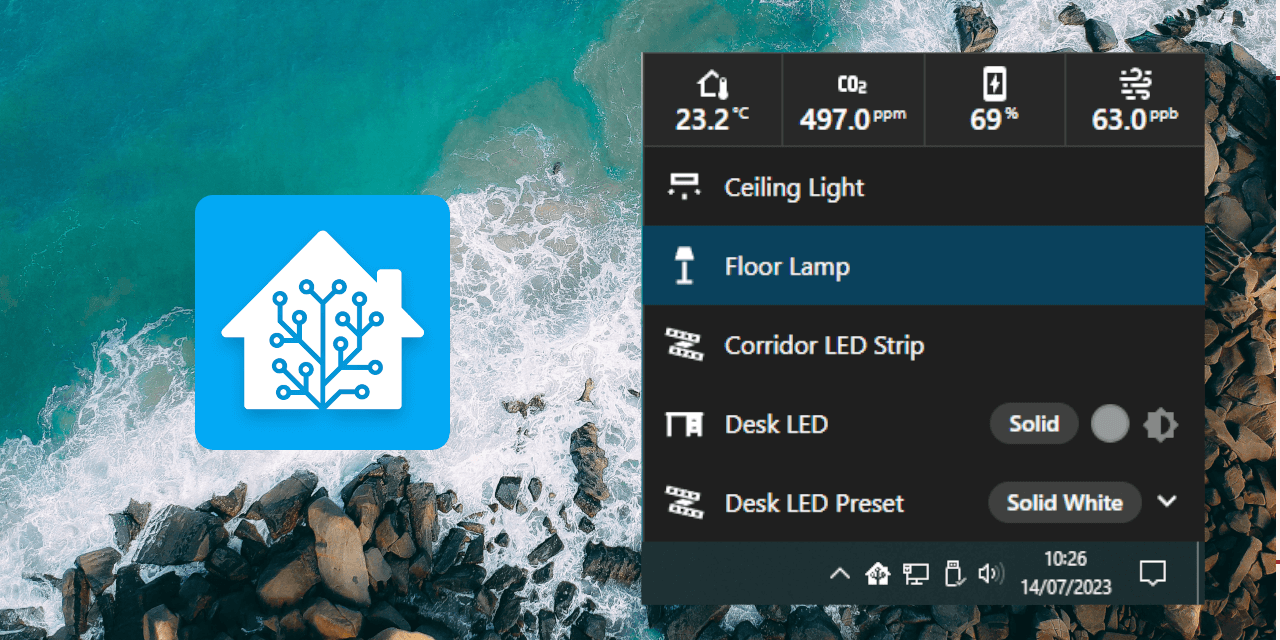Toggle the Floor Lamp entry
Screen dimensions: 1280x640
coord(787,267)
